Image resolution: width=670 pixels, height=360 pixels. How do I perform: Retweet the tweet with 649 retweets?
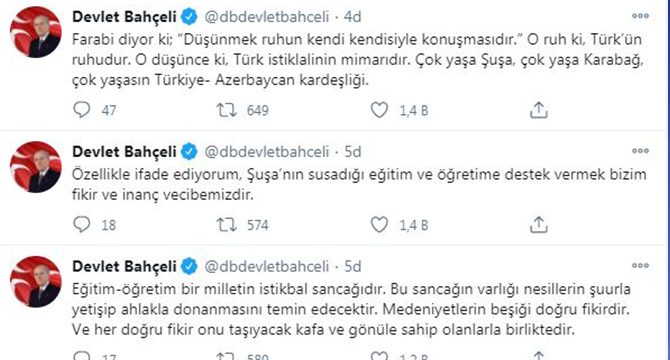pyautogui.click(x=226, y=110)
